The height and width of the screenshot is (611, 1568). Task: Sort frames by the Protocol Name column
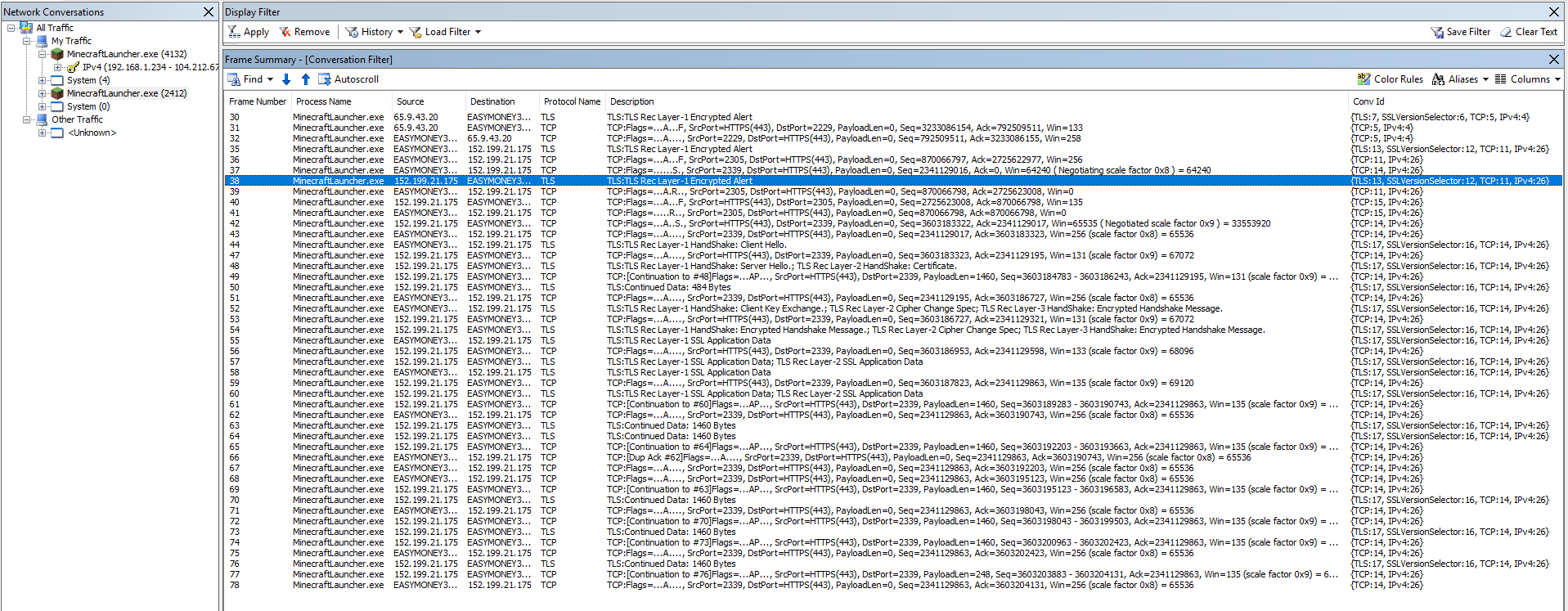(x=572, y=101)
